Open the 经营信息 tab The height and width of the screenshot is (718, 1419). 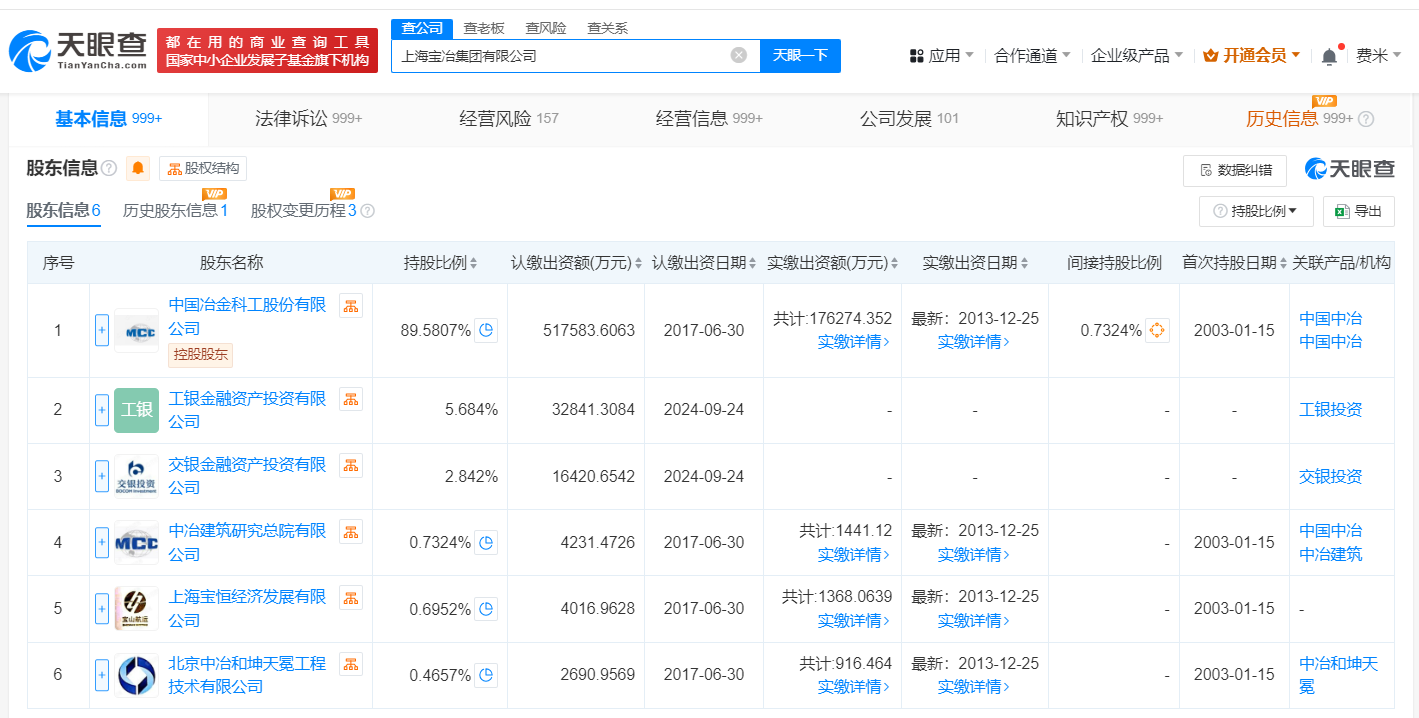[709, 119]
